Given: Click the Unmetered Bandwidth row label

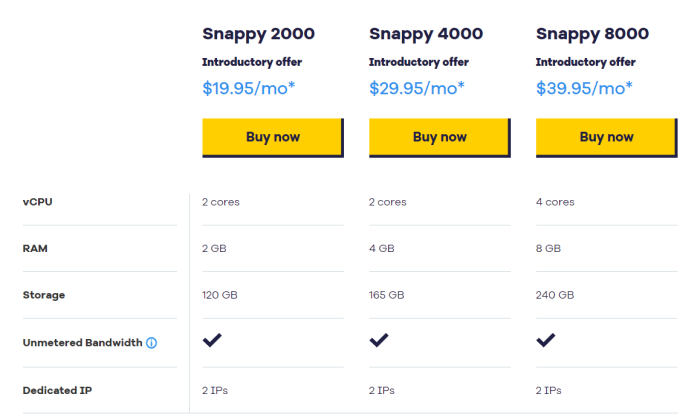Looking at the screenshot, I should coord(83,343).
